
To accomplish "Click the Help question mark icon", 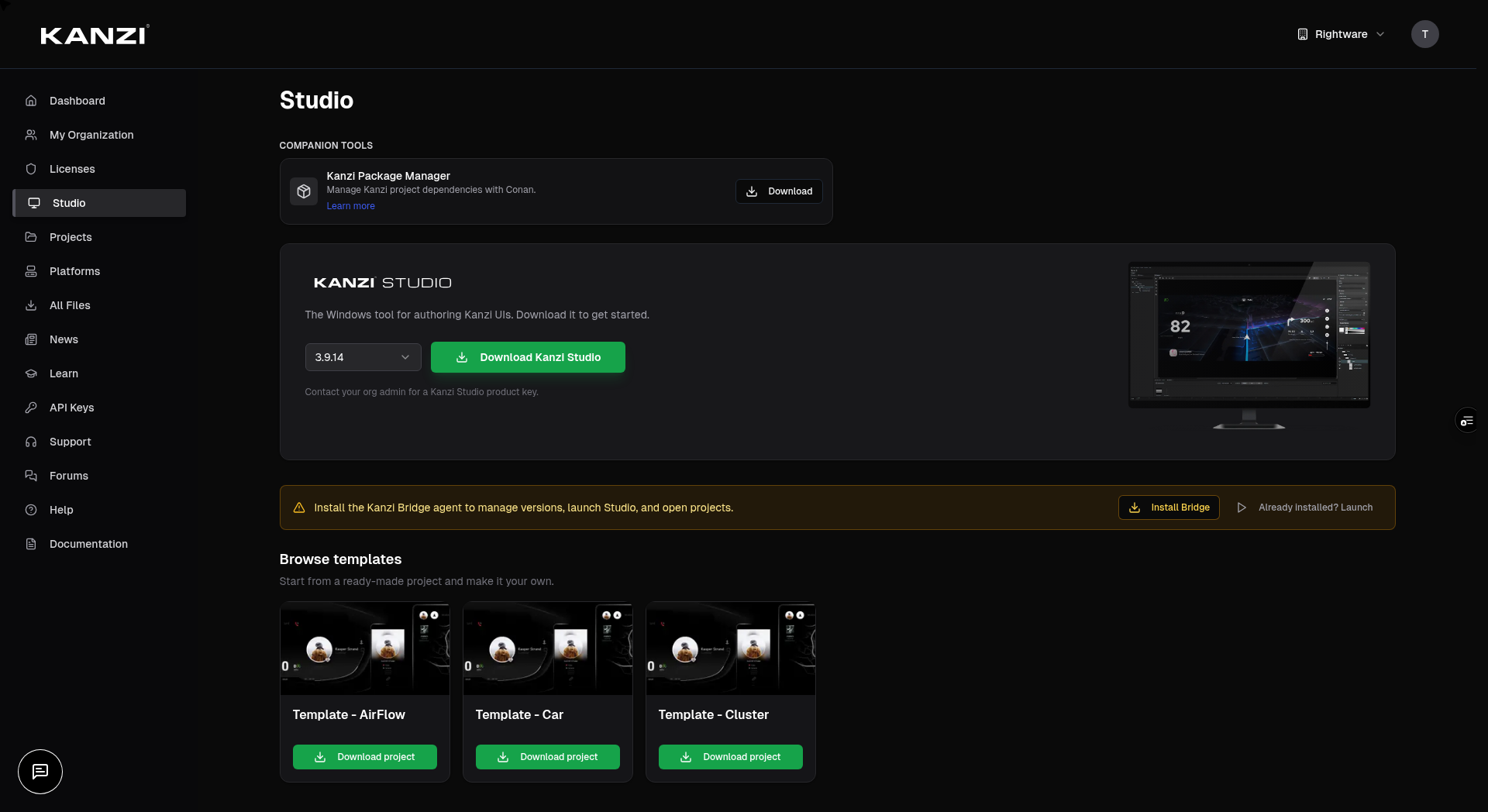I will 31,510.
